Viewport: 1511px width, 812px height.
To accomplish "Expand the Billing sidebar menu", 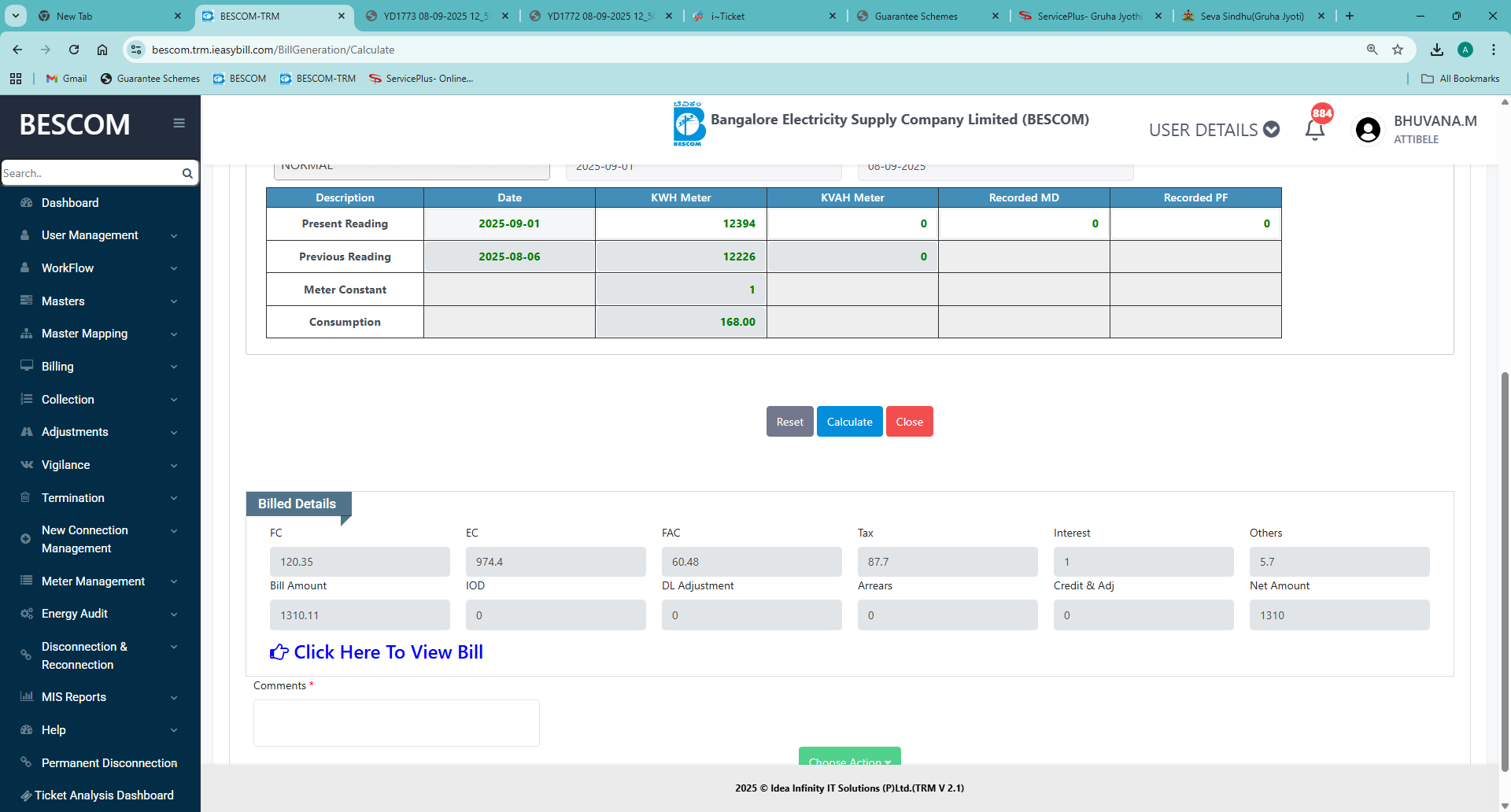I will (x=57, y=367).
